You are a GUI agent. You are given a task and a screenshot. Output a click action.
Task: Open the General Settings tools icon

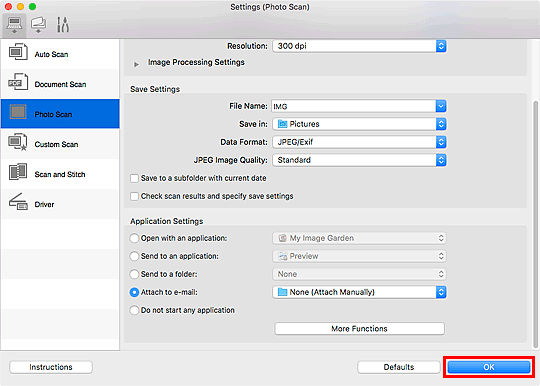pyautogui.click(x=63, y=25)
